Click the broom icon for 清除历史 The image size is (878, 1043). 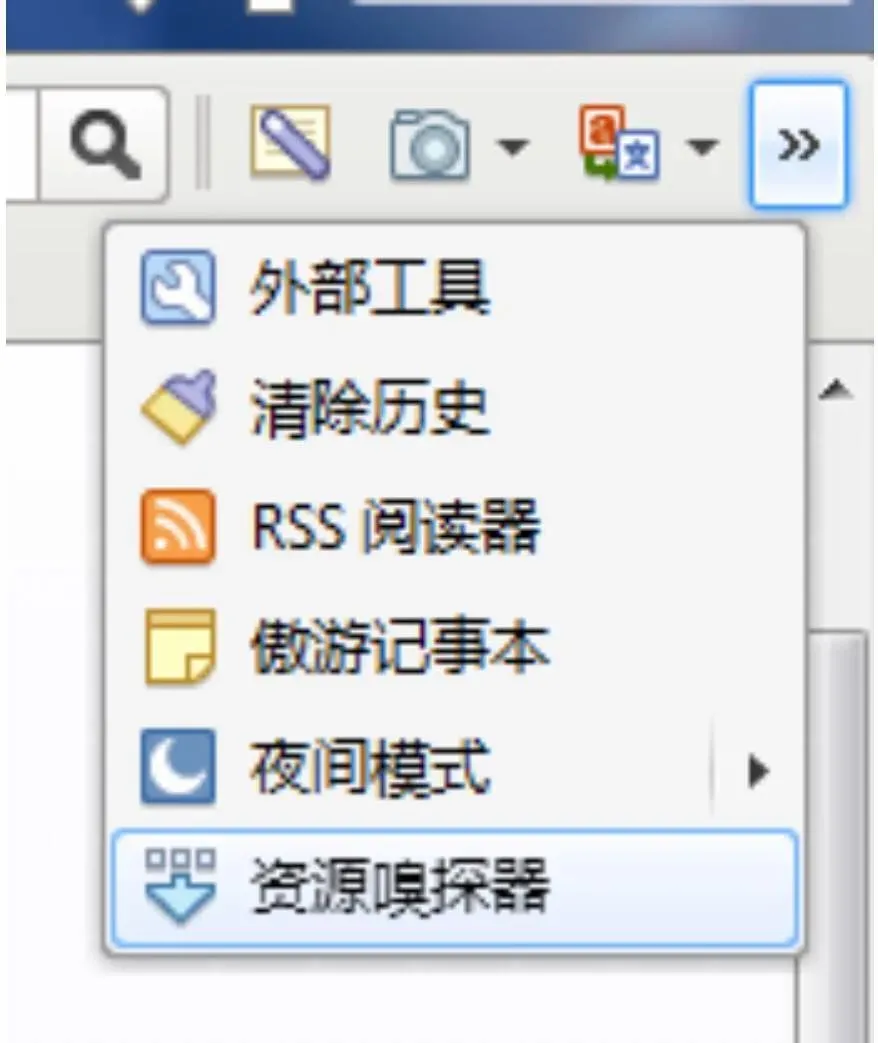tap(178, 406)
